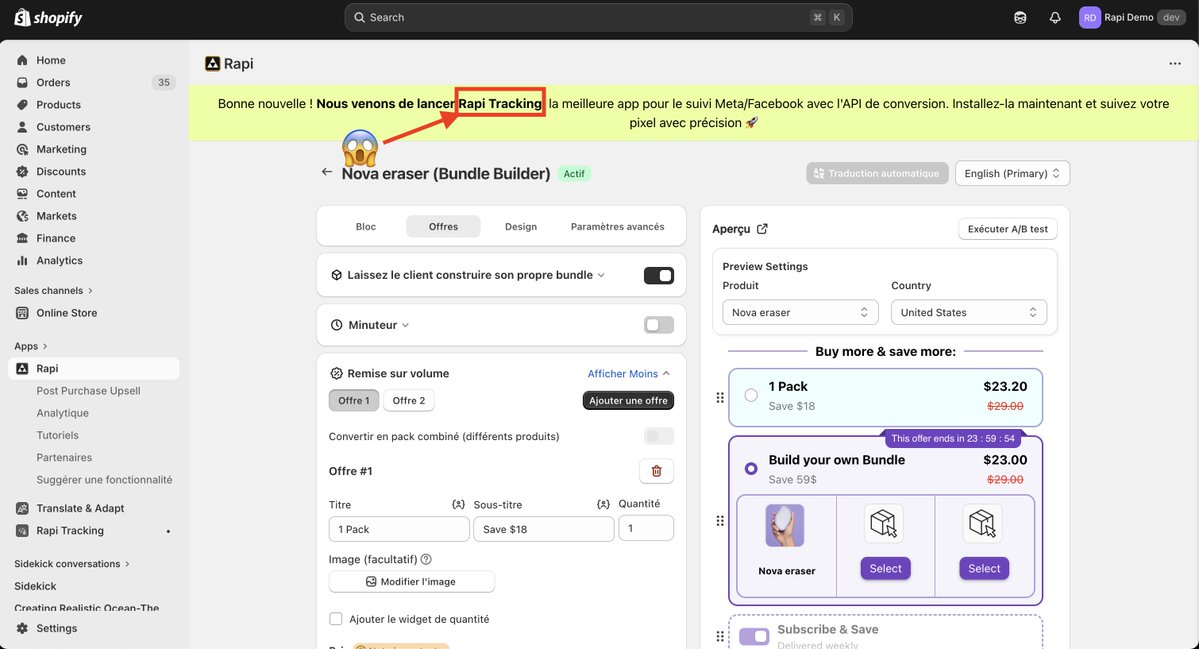Image resolution: width=1199 pixels, height=649 pixels.
Task: Collapse section with Afficher Moins
Action: click(x=629, y=374)
